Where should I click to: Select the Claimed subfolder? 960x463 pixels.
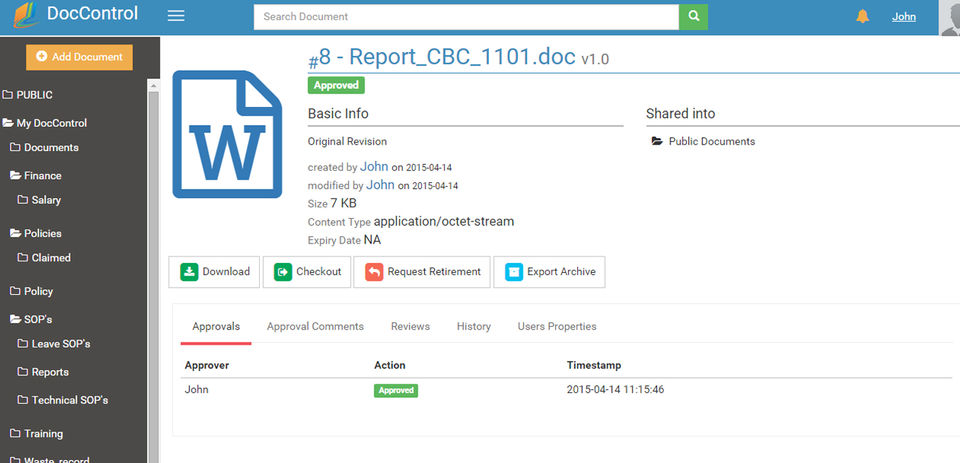click(x=51, y=258)
